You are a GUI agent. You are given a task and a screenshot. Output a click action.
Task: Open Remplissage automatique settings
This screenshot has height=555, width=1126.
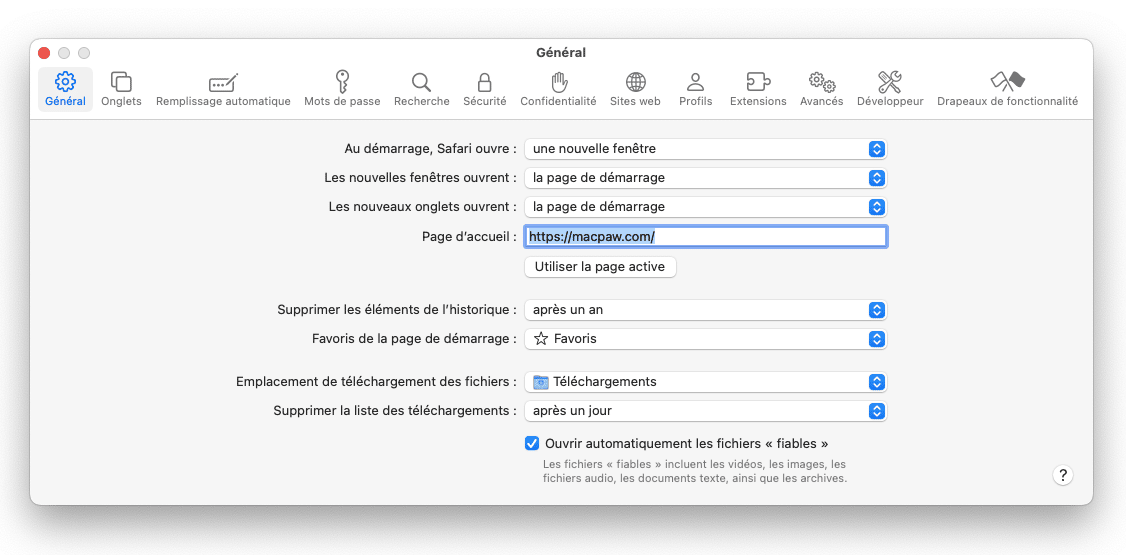point(223,90)
